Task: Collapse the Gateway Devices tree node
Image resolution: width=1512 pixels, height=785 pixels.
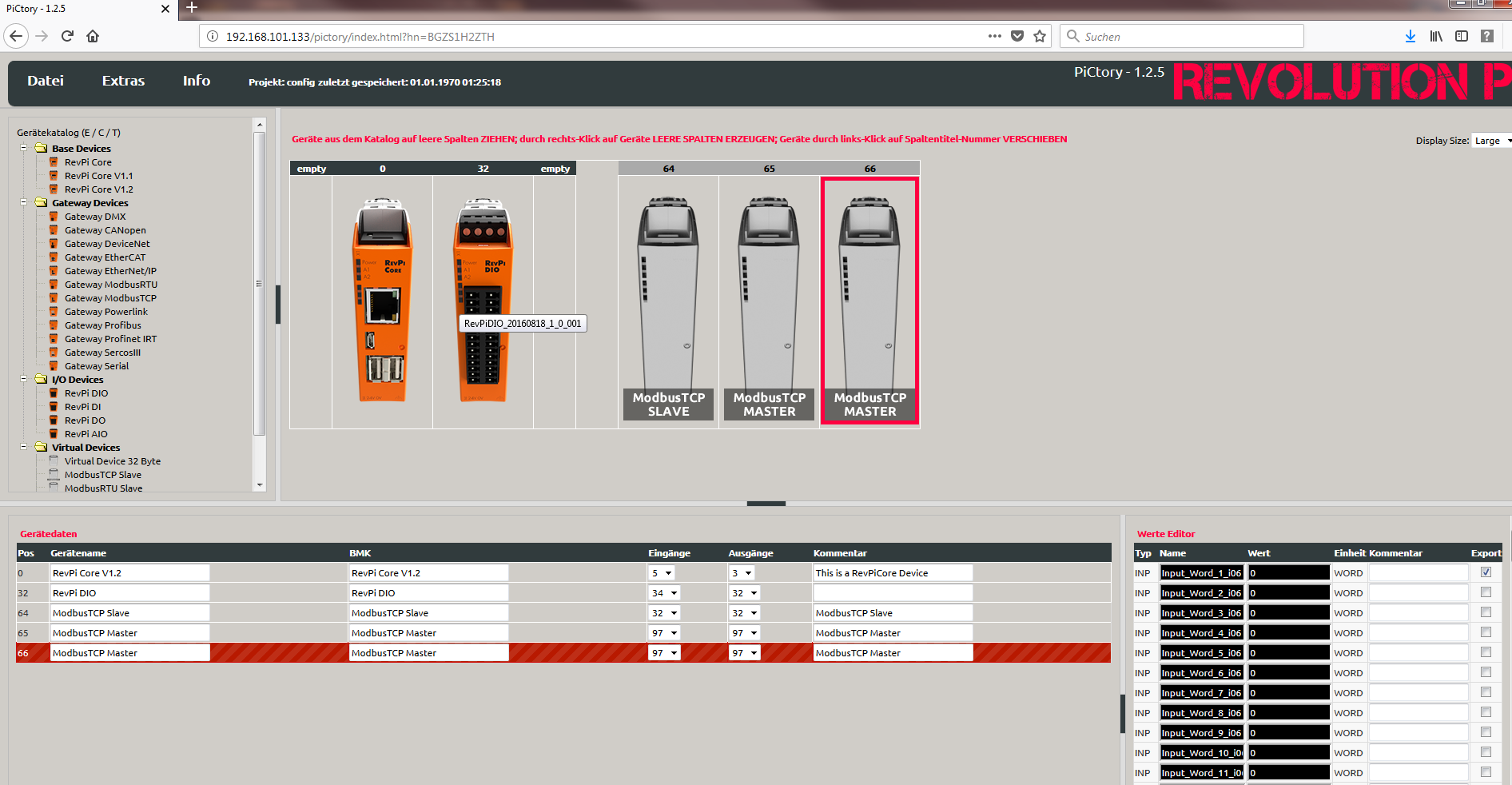Action: (24, 202)
